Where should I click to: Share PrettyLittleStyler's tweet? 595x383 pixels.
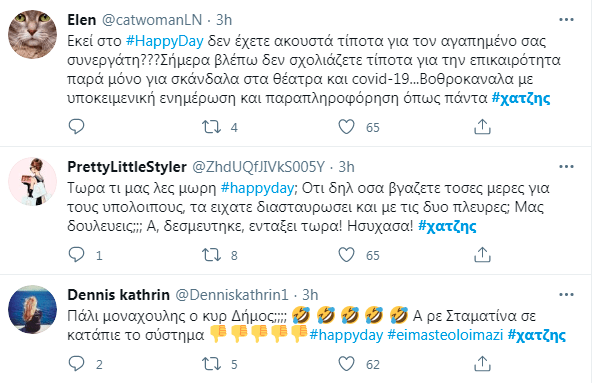click(482, 255)
